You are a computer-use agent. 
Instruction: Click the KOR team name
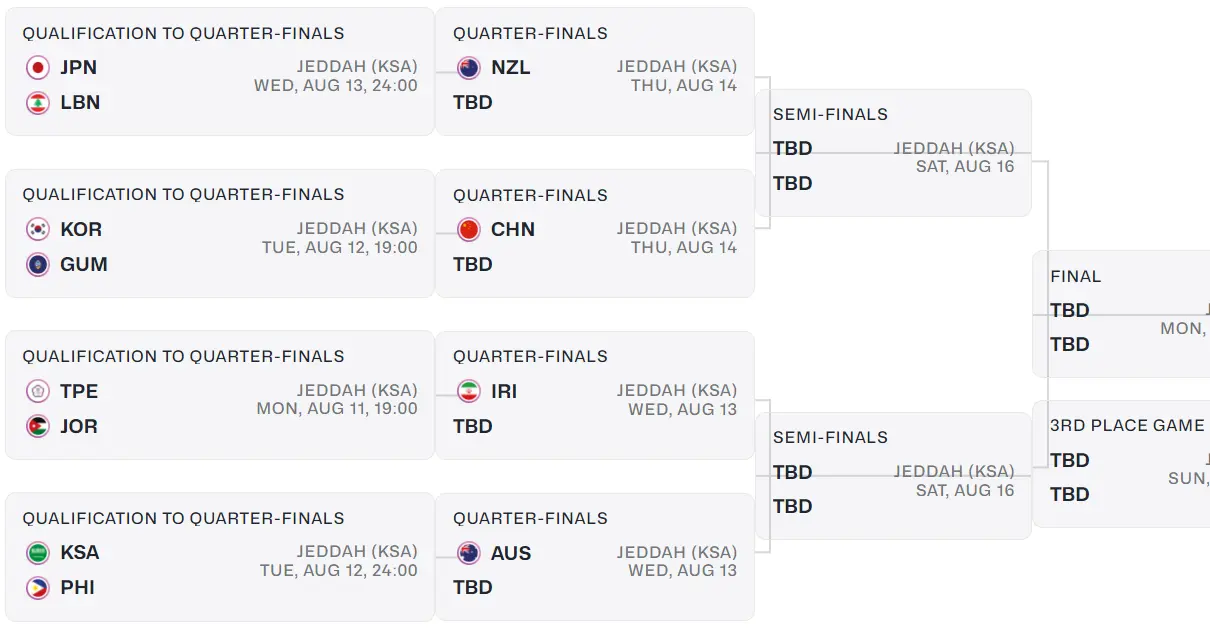[x=81, y=229]
